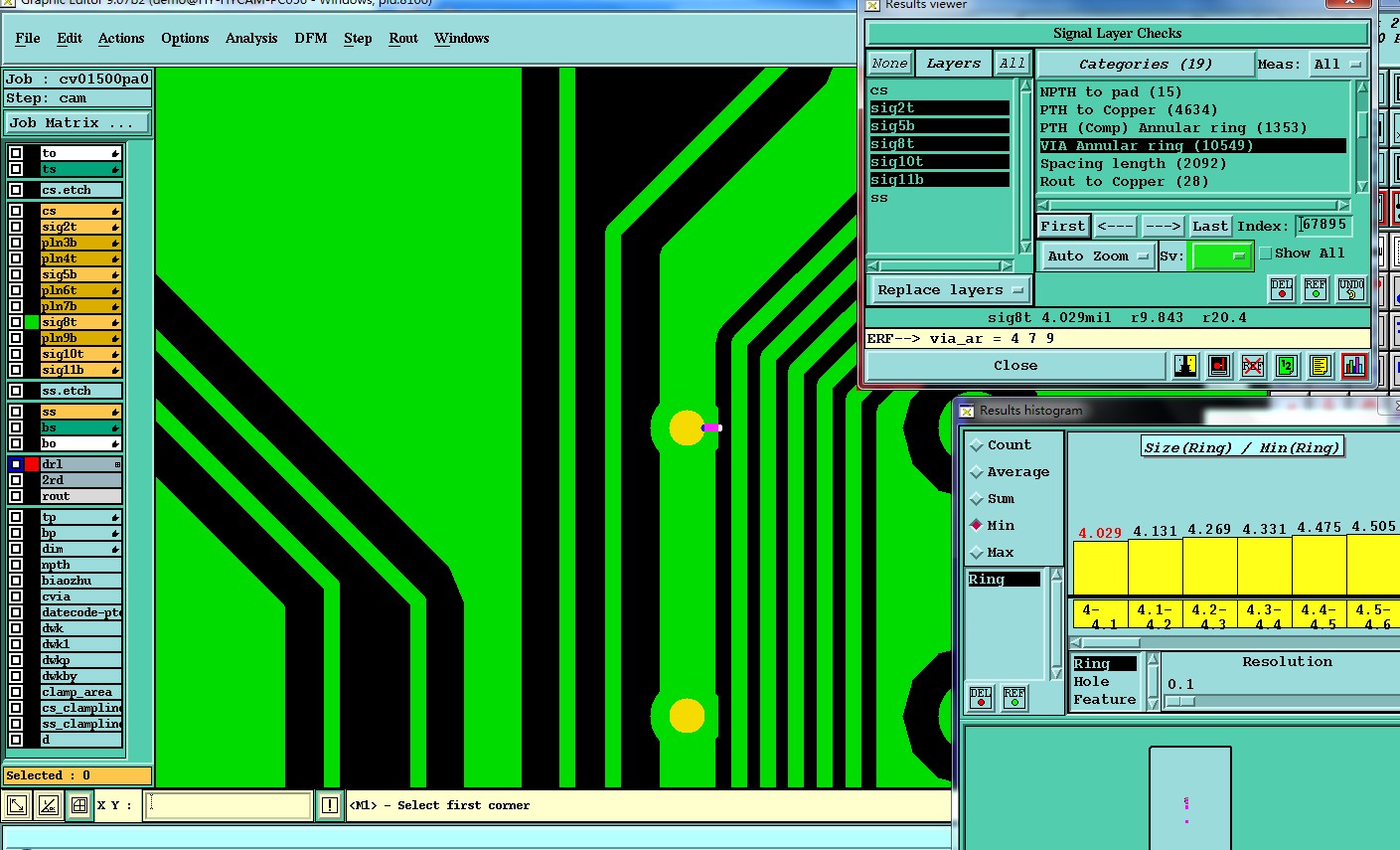Viewport: 1400px width, 850px height.
Task: Select the Count radio option
Action: [x=977, y=445]
